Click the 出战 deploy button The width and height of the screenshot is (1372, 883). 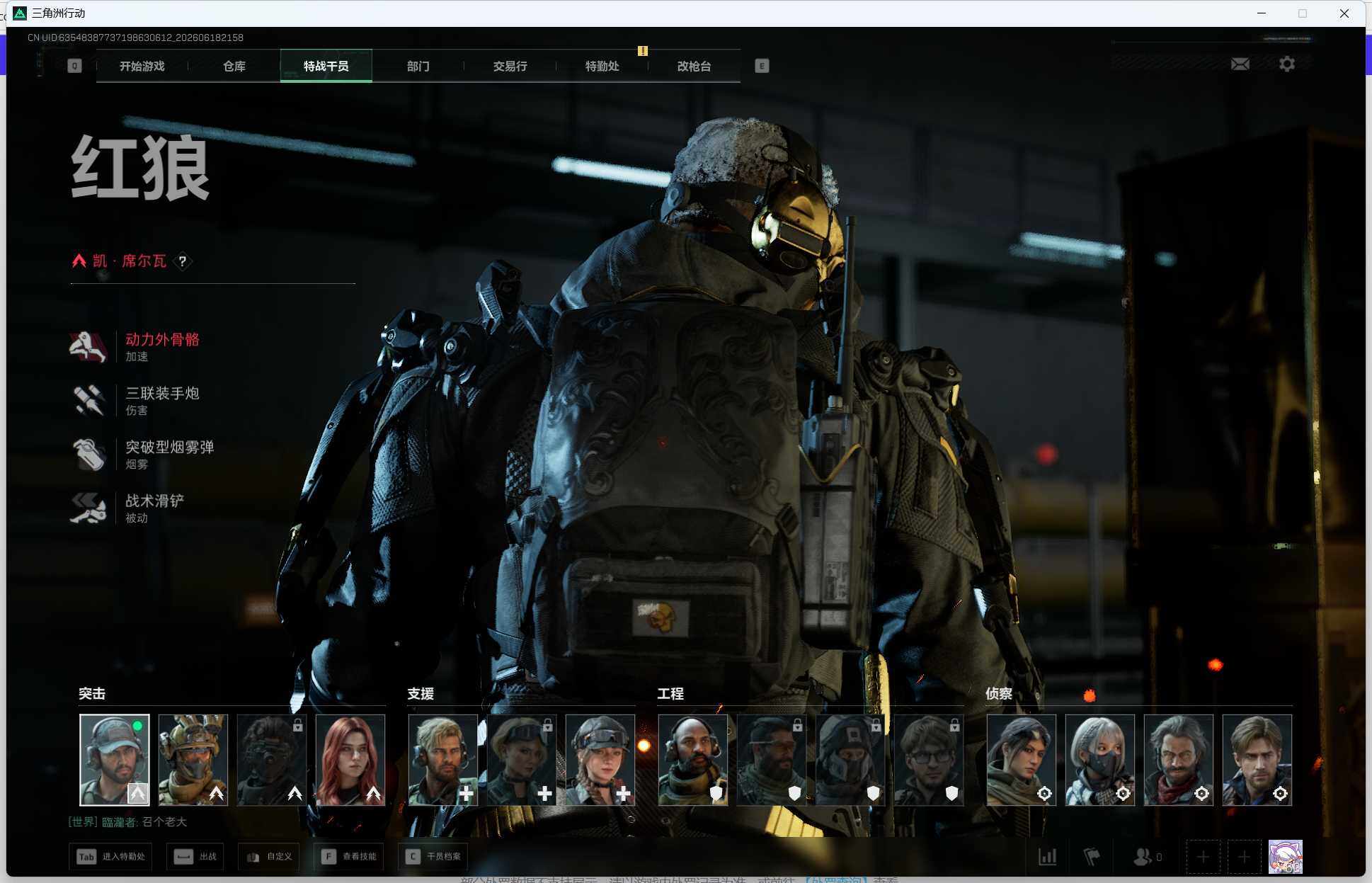(x=195, y=857)
